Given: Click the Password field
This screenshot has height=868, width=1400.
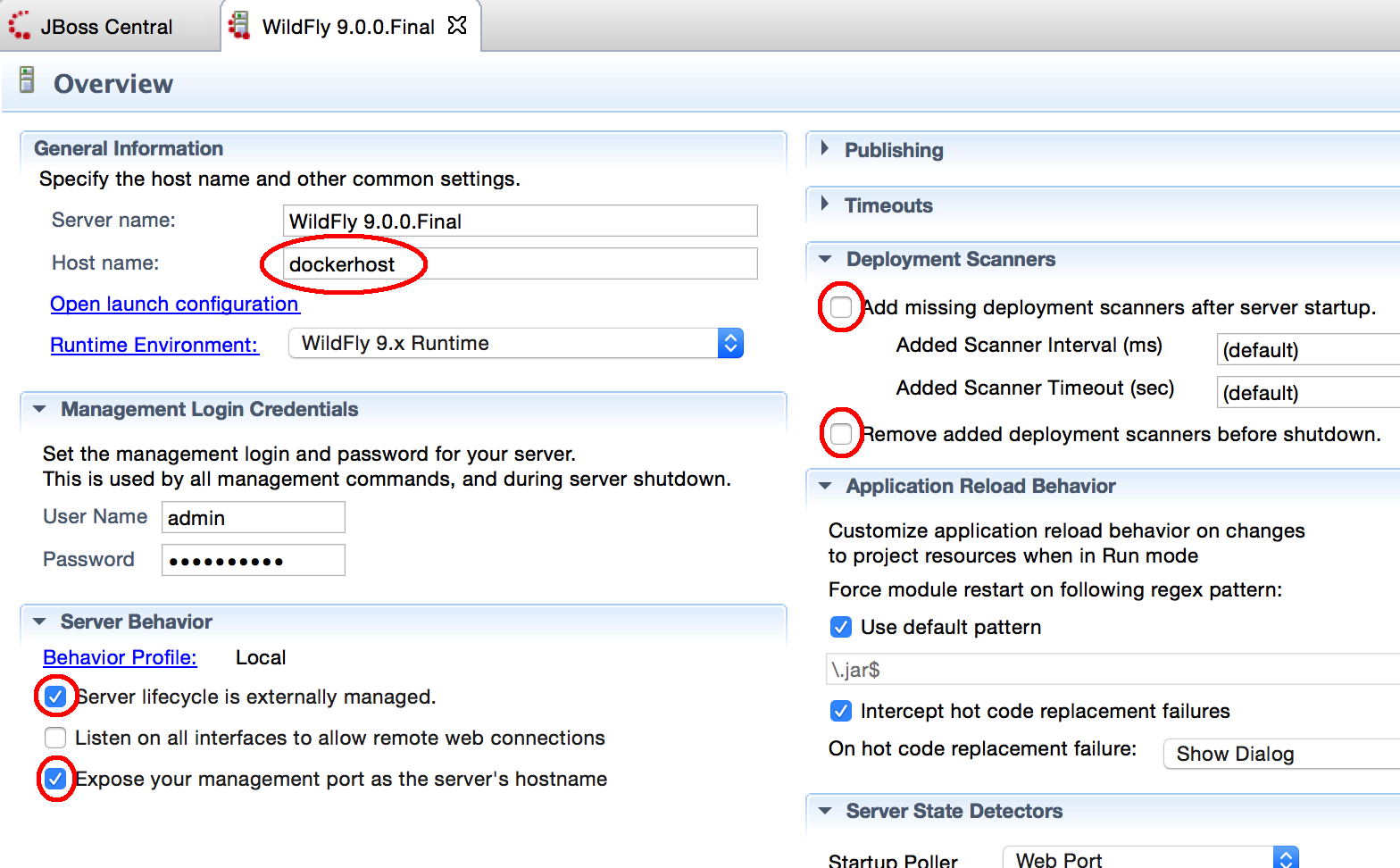Looking at the screenshot, I should [254, 560].
